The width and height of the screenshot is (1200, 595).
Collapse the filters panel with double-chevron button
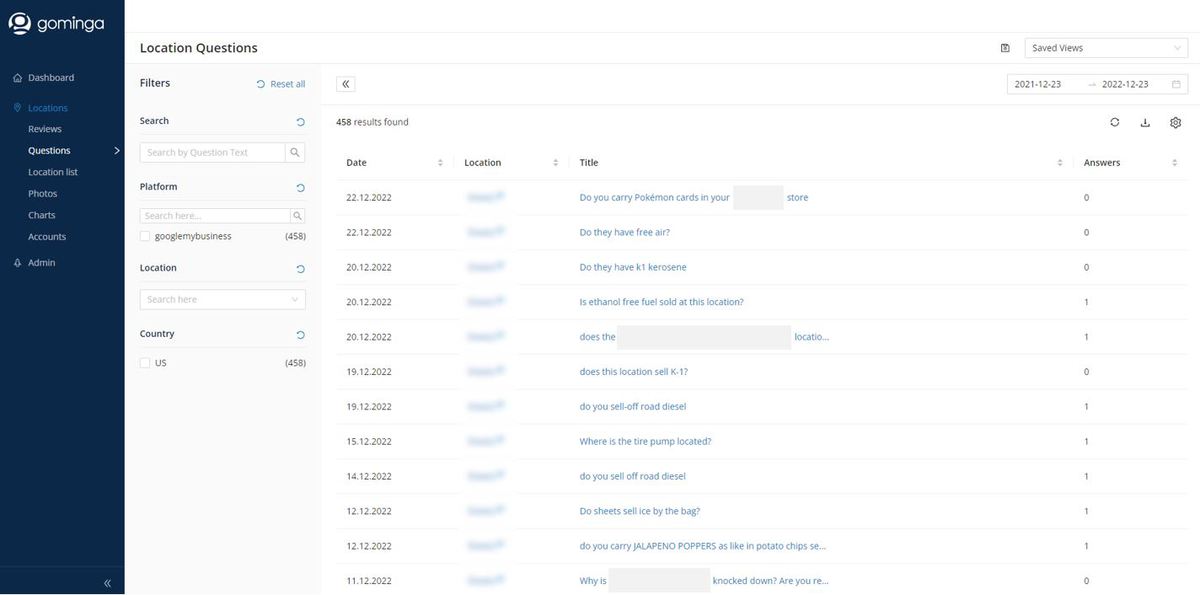[346, 85]
